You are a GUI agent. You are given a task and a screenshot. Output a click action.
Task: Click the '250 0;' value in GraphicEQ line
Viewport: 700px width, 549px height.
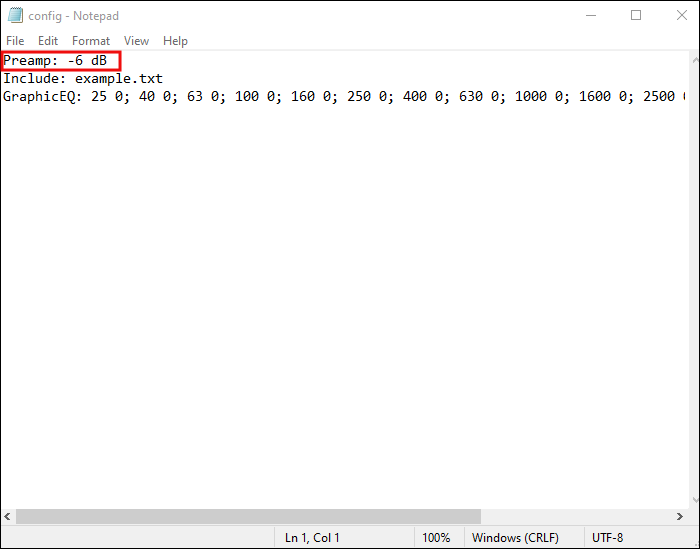tap(370, 96)
